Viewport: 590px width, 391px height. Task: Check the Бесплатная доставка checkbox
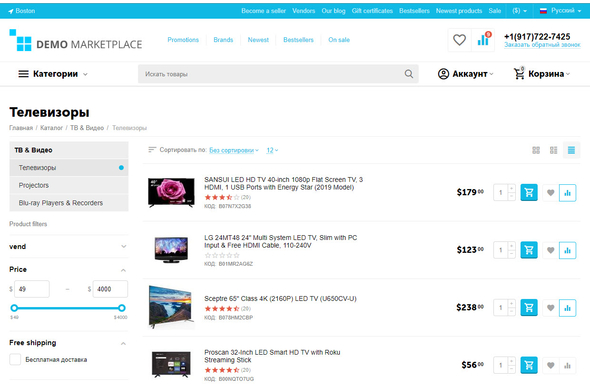click(15, 359)
